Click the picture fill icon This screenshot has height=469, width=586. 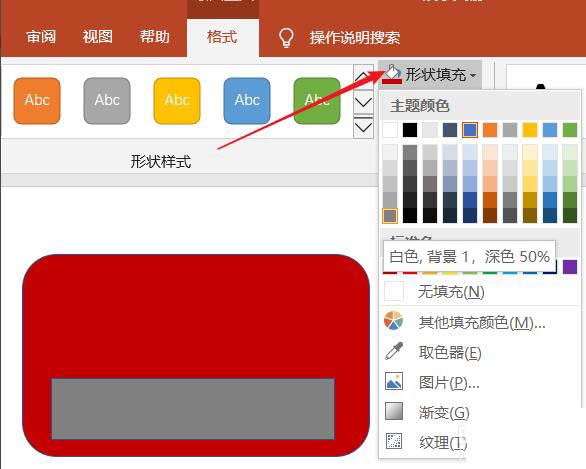394,382
